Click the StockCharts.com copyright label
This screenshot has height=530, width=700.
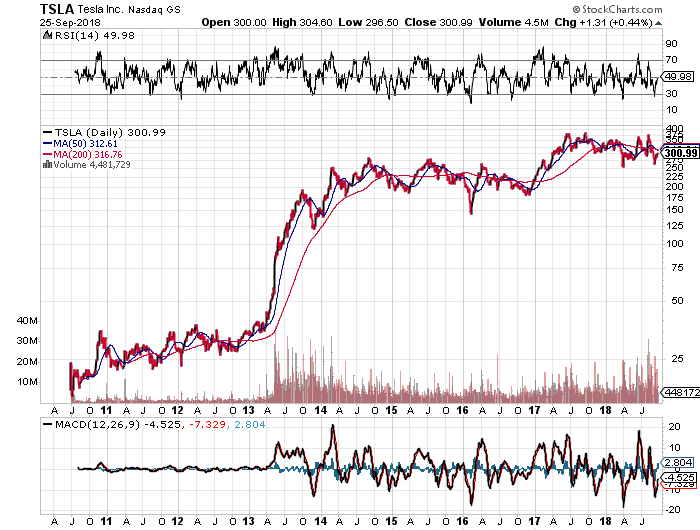pyautogui.click(x=617, y=9)
